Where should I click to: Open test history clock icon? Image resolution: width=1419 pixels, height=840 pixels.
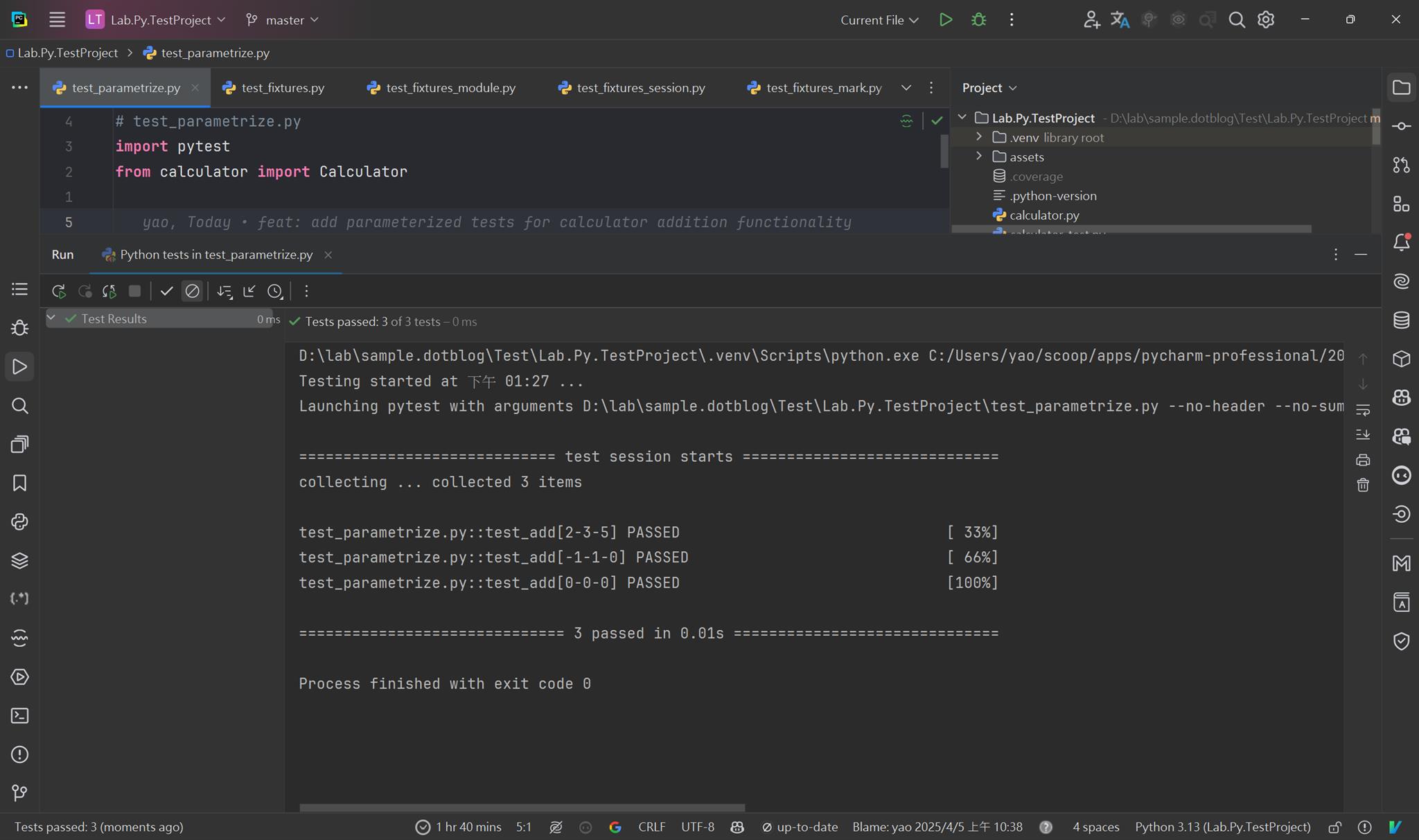(x=275, y=292)
